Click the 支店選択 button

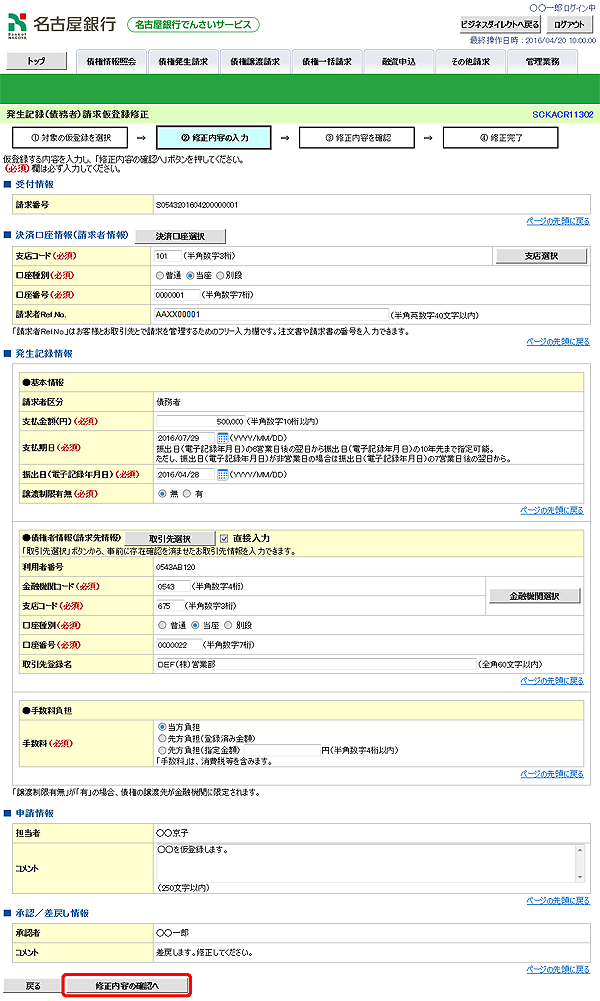[541, 256]
